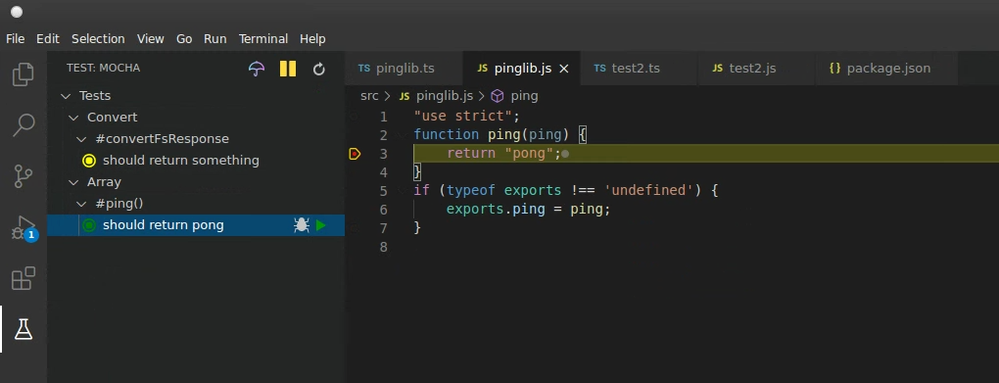Click 'pinglib.js' in the breadcrumb
999x383 pixels.
coord(444,96)
